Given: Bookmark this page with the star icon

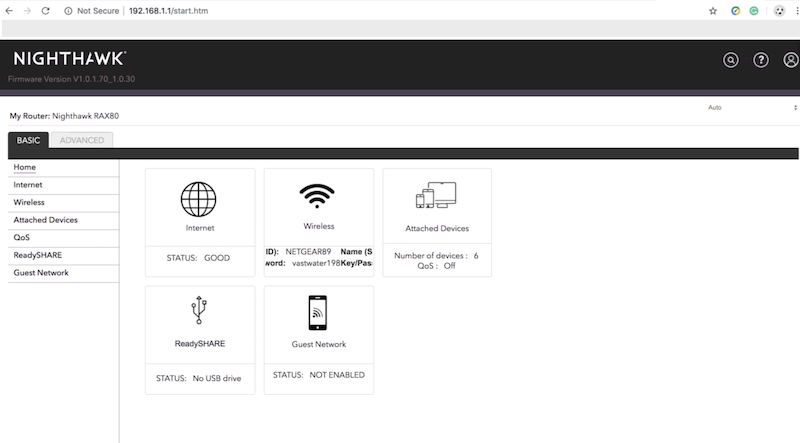Looking at the screenshot, I should point(713,11).
